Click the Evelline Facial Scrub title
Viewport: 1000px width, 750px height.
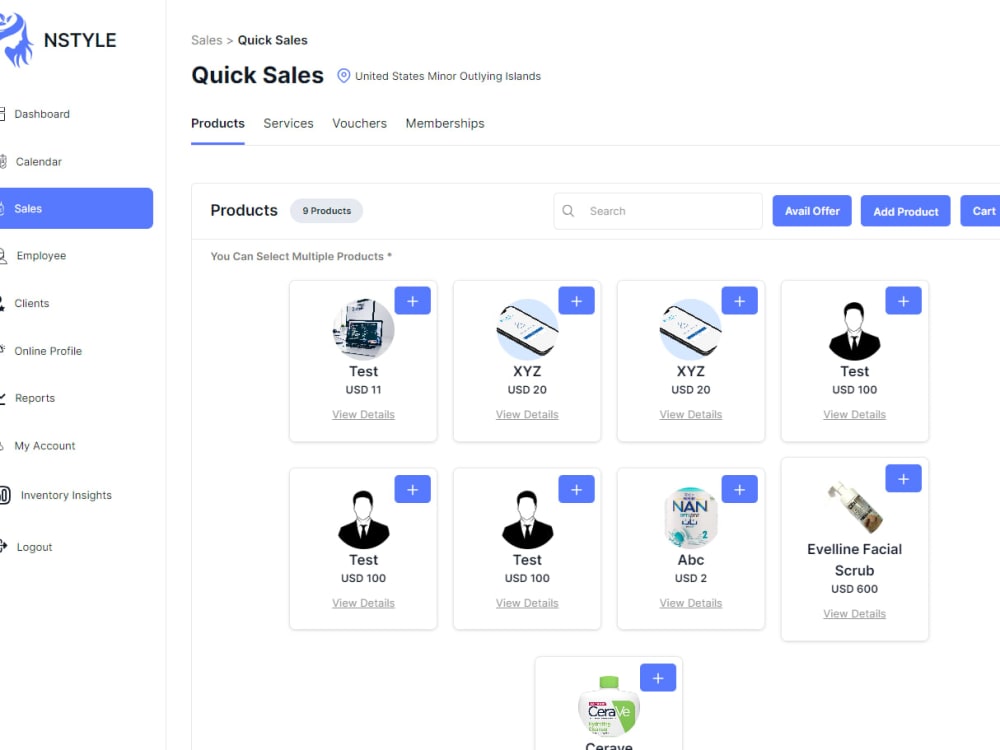(855, 560)
